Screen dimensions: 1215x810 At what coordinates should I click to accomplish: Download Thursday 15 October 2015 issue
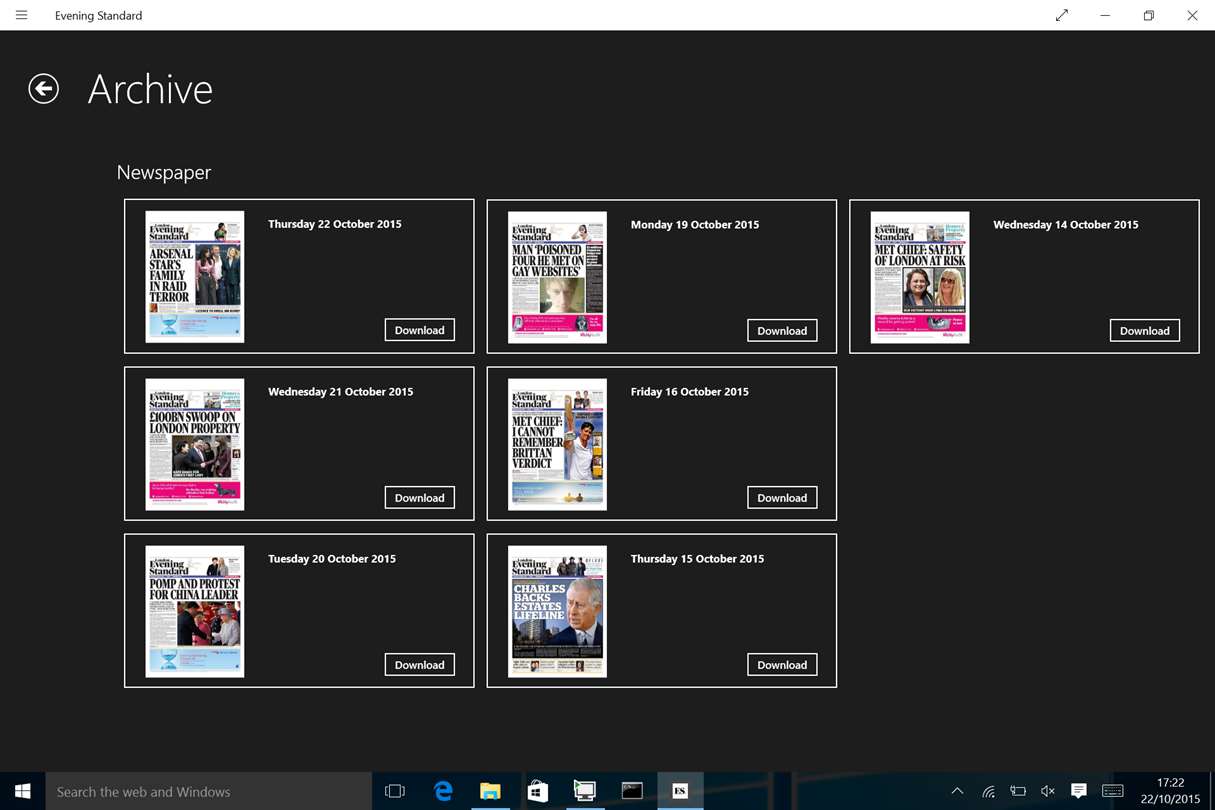(782, 664)
